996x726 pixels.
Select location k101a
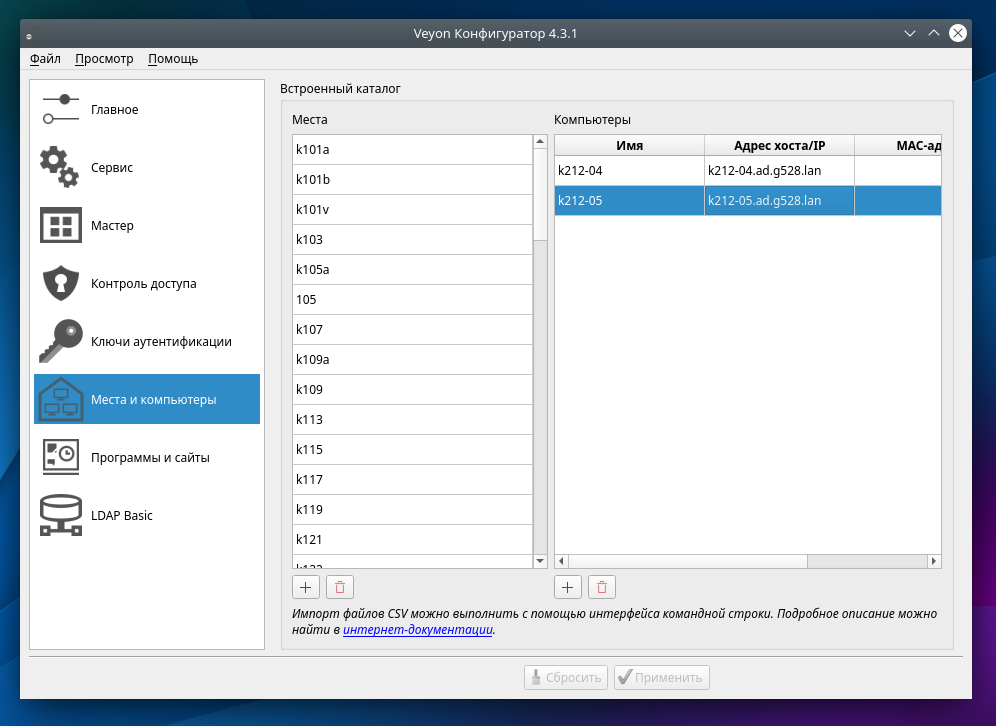[x=412, y=150]
